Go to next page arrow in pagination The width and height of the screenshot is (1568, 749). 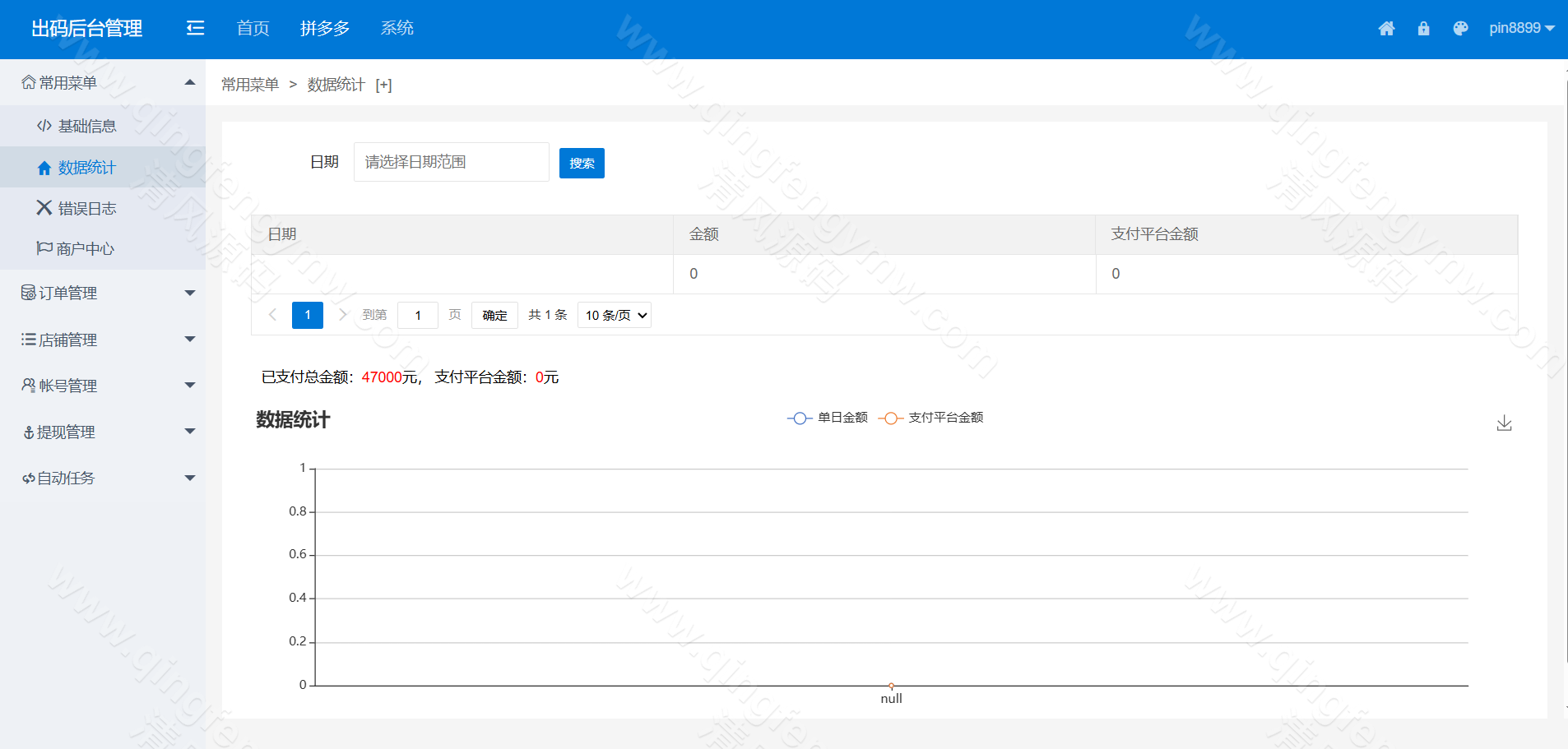pos(343,315)
